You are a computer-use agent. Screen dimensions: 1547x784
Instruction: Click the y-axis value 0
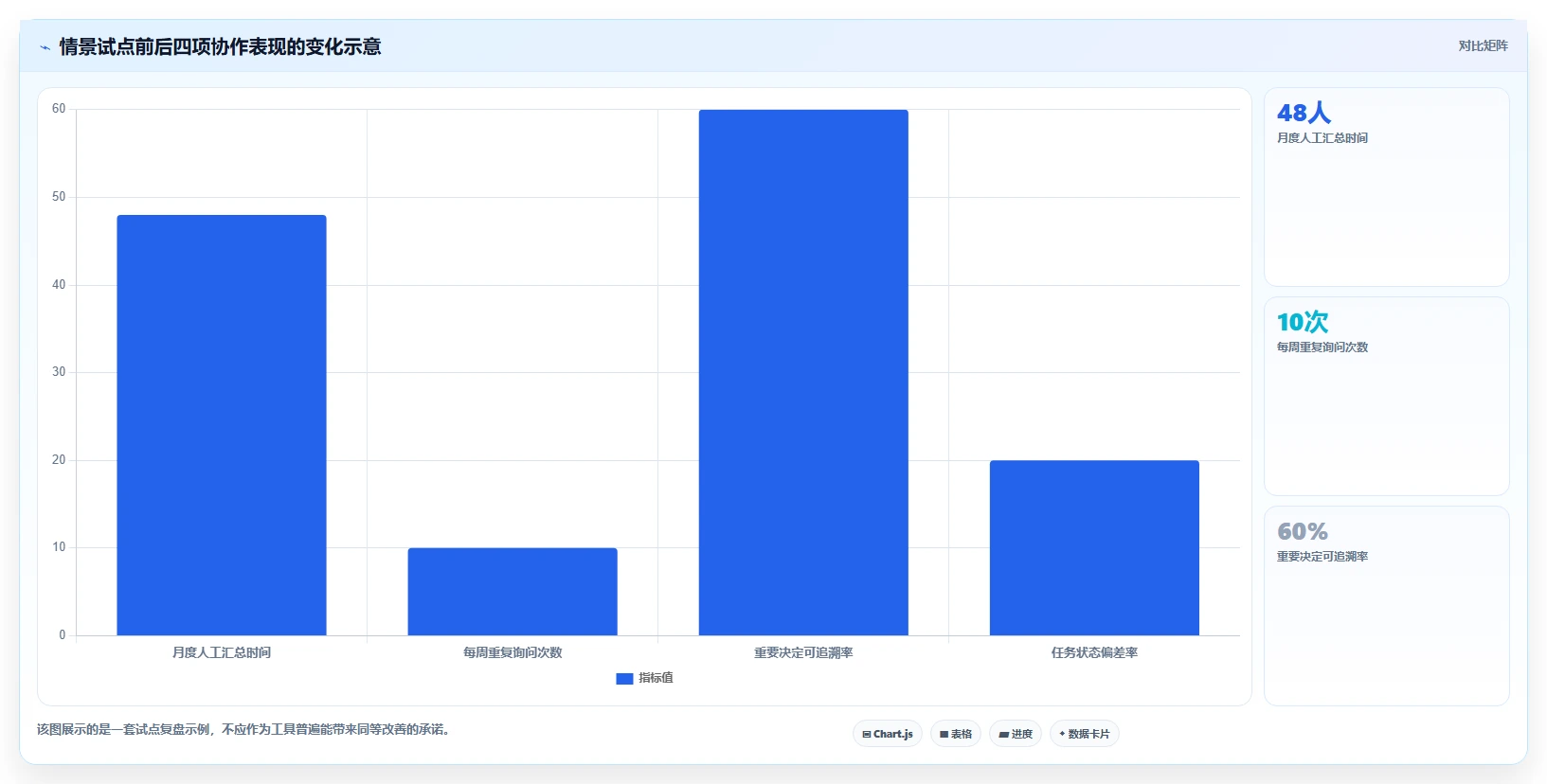pos(63,635)
